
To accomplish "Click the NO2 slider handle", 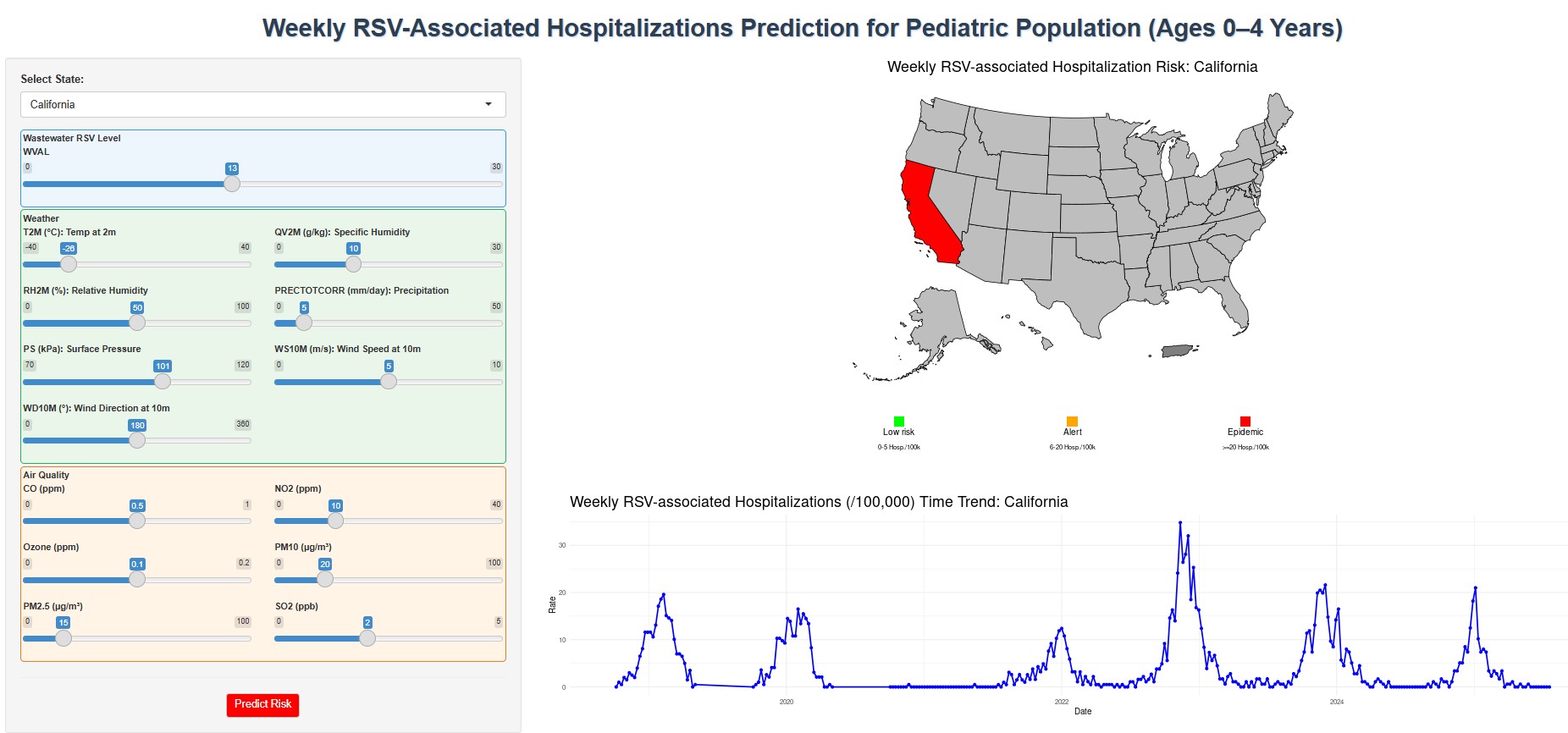I will tap(336, 521).
